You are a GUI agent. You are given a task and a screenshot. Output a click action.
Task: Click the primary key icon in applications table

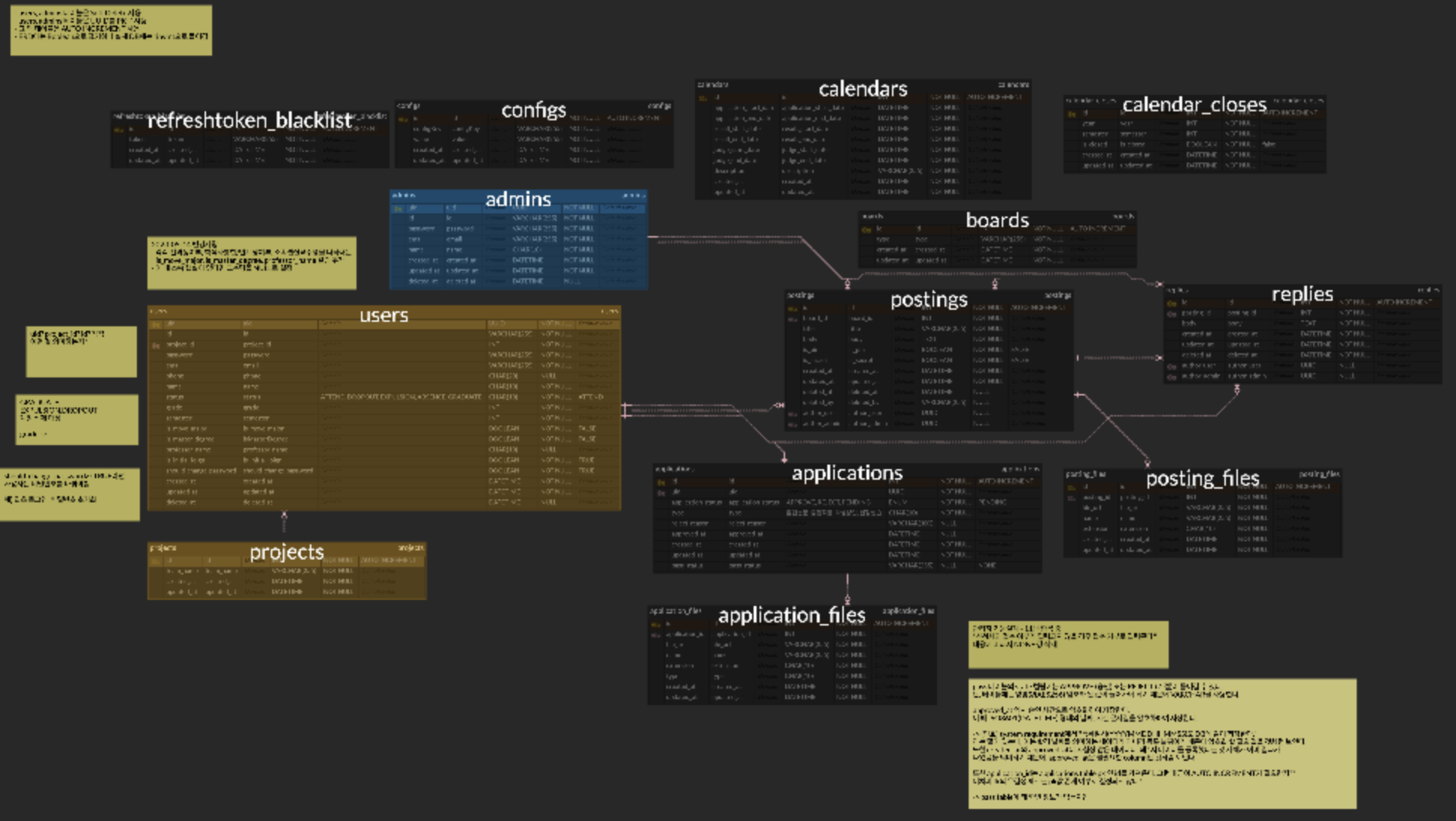pos(661,482)
